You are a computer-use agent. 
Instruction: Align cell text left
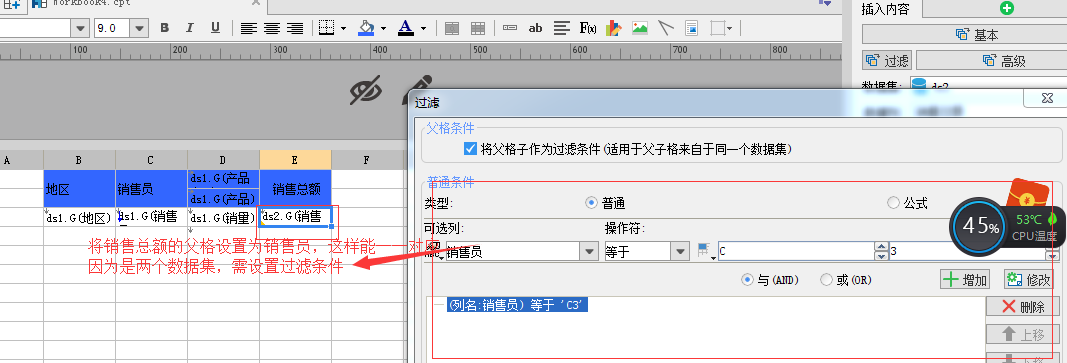(x=249, y=28)
